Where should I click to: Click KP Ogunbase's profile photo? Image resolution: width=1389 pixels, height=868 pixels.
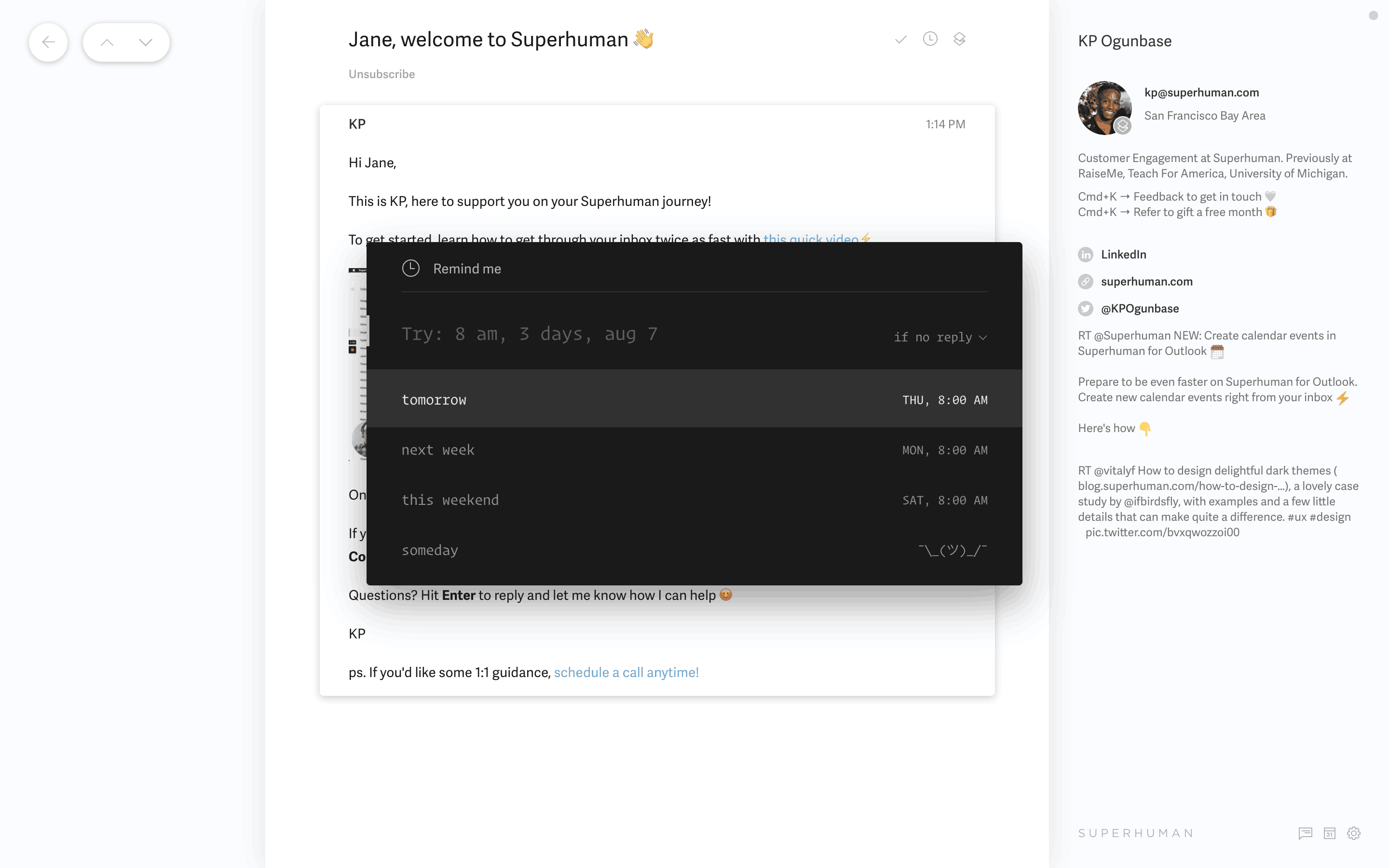(1104, 108)
